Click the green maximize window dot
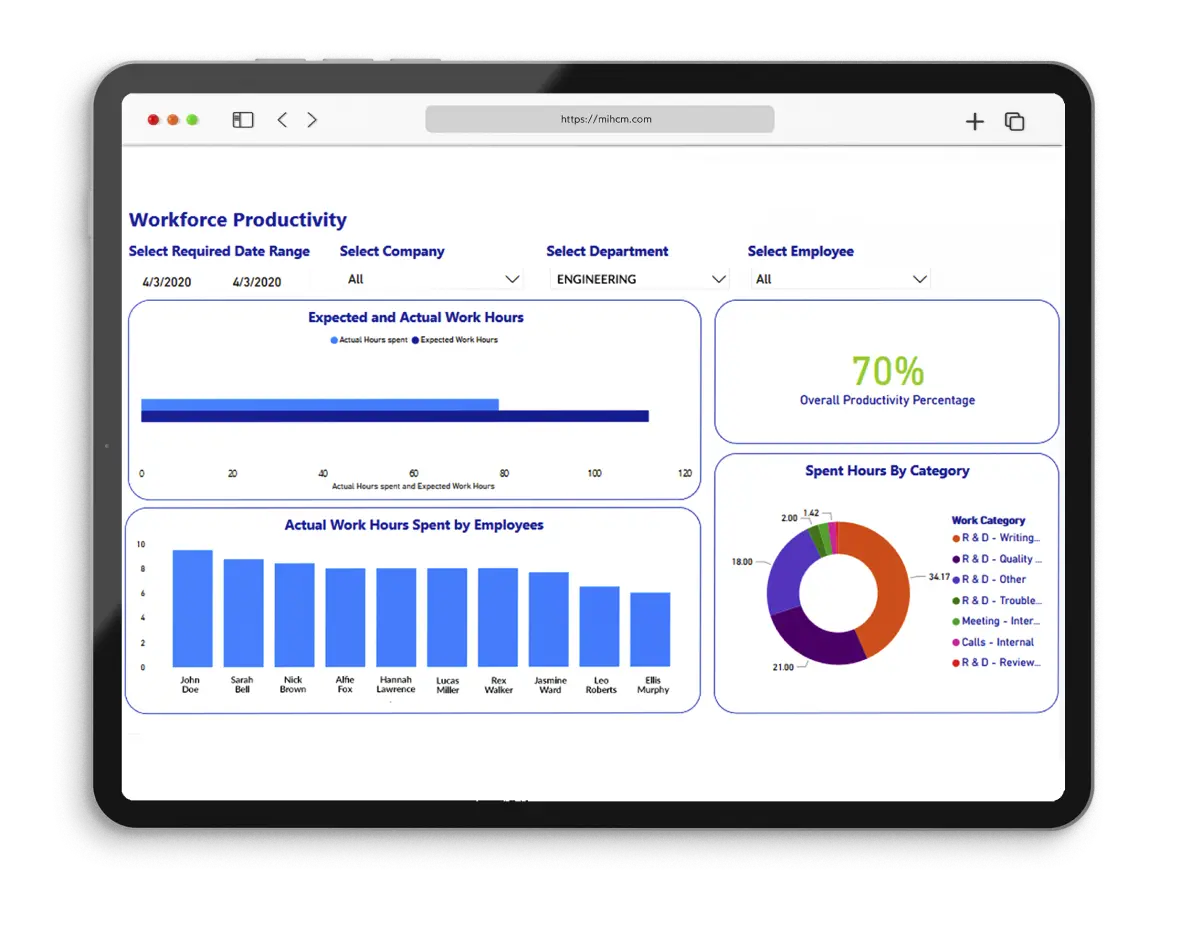This screenshot has height=932, width=1191. [193, 120]
